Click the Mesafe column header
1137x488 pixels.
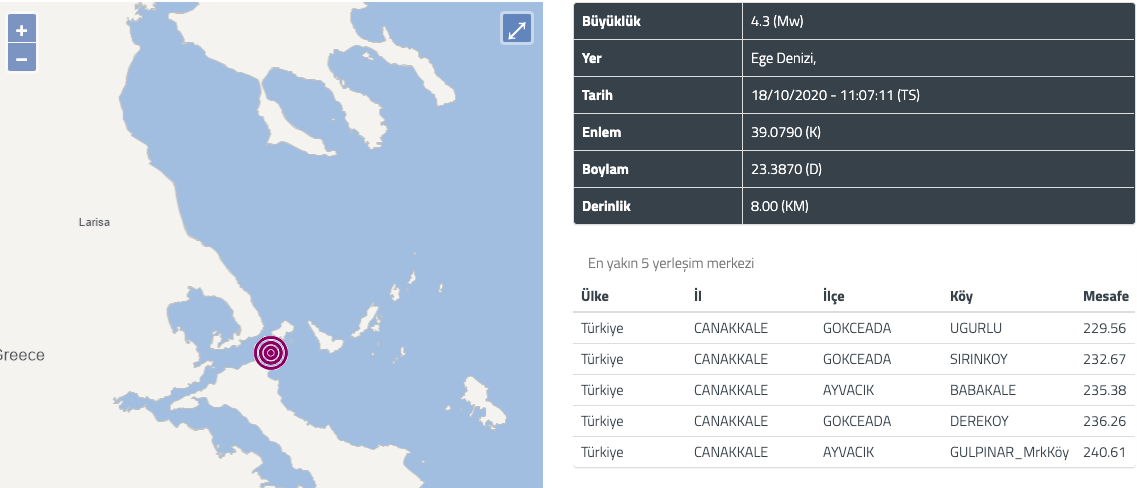[x=1106, y=296]
